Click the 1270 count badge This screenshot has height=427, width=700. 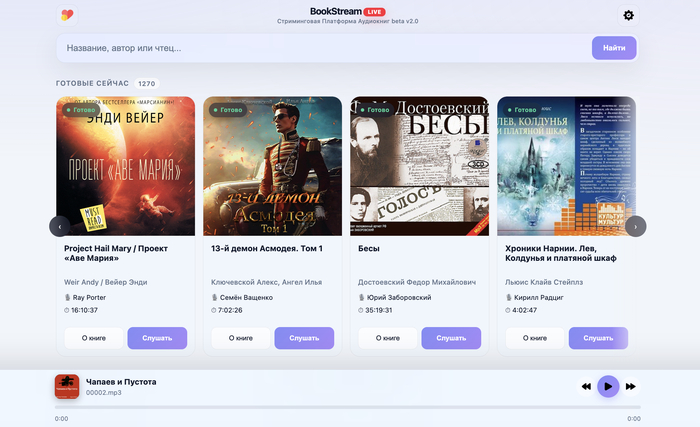pos(146,84)
